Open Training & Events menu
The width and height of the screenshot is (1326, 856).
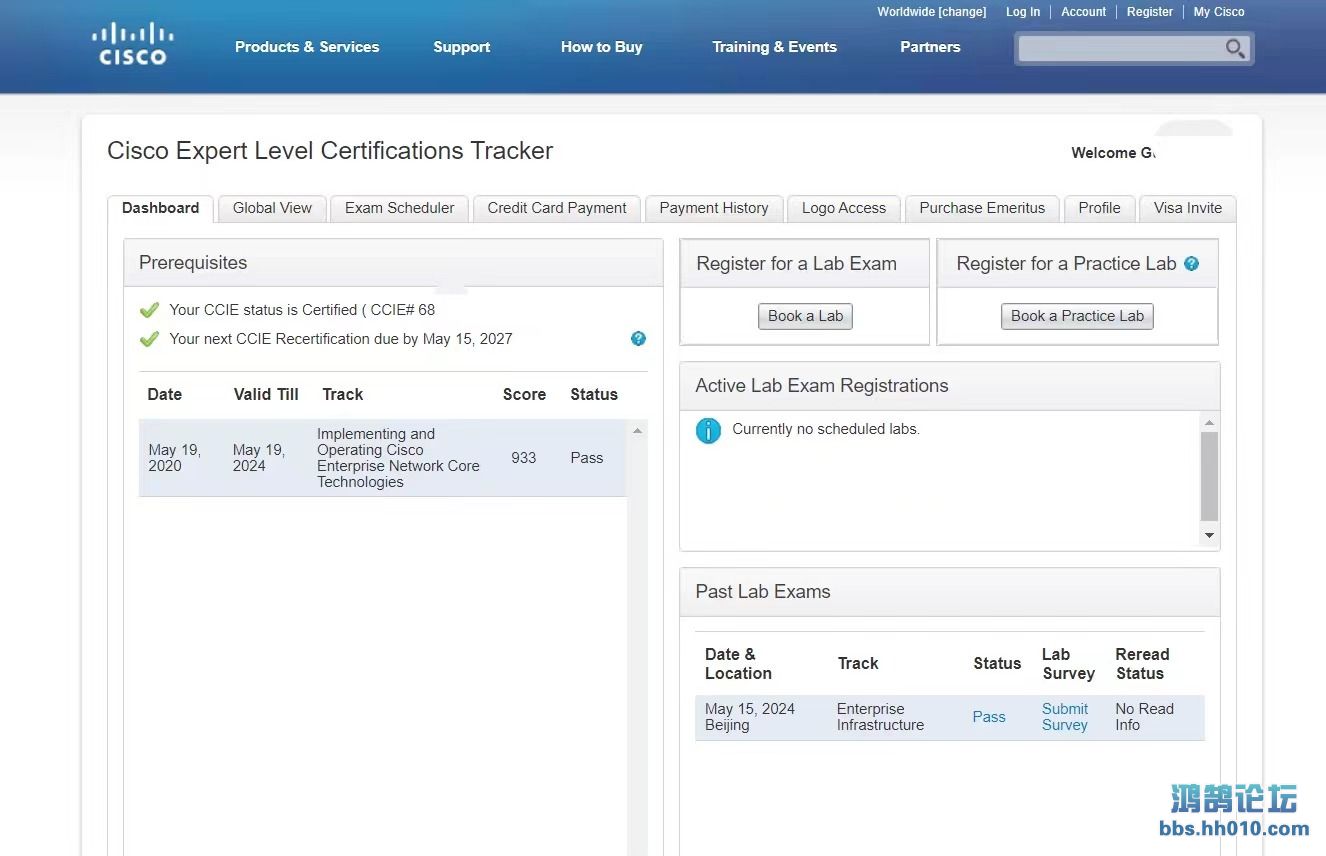coord(774,47)
